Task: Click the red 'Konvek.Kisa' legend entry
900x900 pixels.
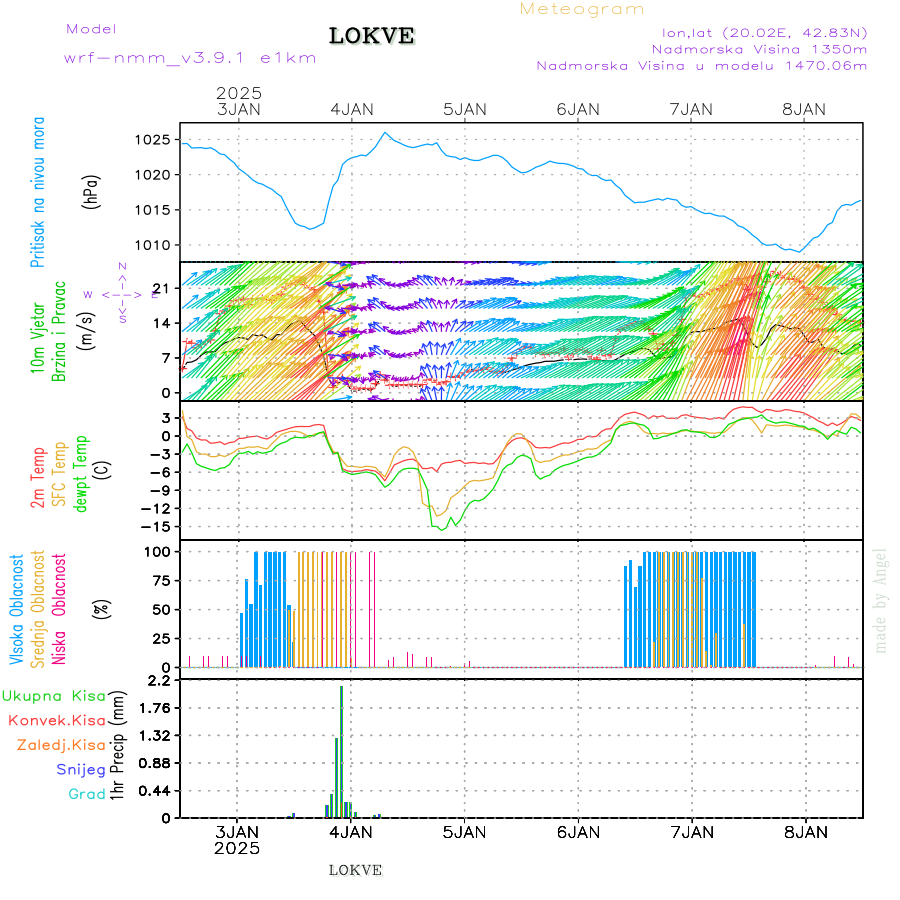Action: click(57, 720)
